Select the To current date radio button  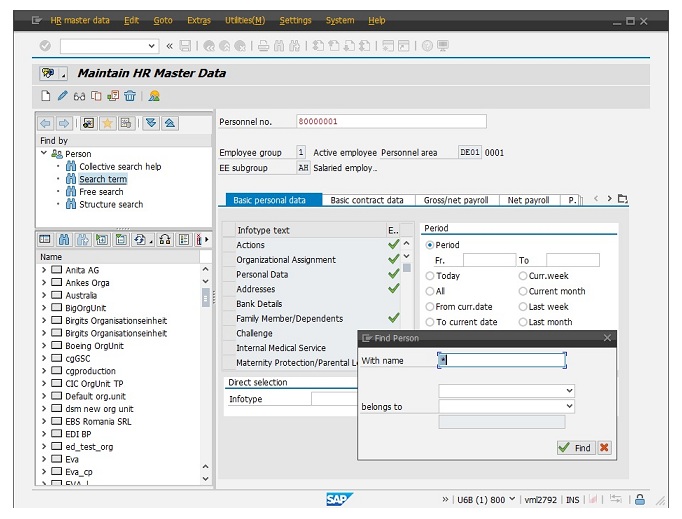point(430,322)
